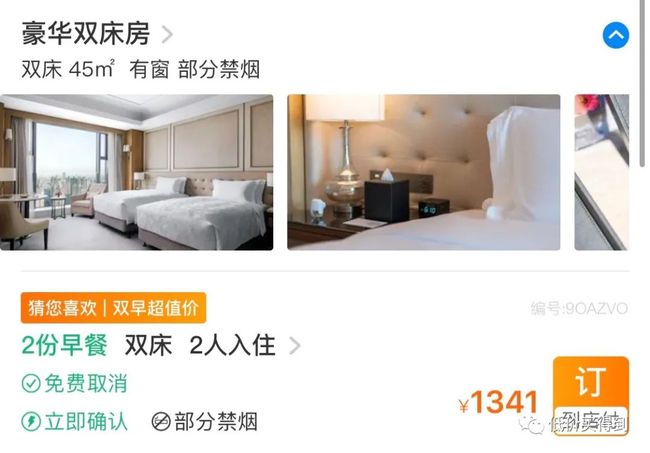Screen dimensions: 650x453
Task: Click the chevron next to 豪华双床房
Action: tap(167, 34)
